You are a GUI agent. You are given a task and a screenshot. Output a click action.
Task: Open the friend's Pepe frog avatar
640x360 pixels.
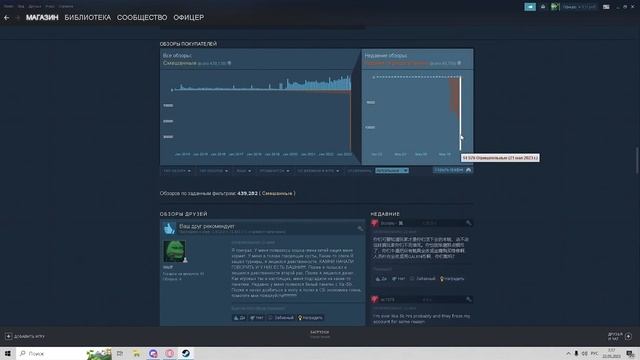click(174, 251)
